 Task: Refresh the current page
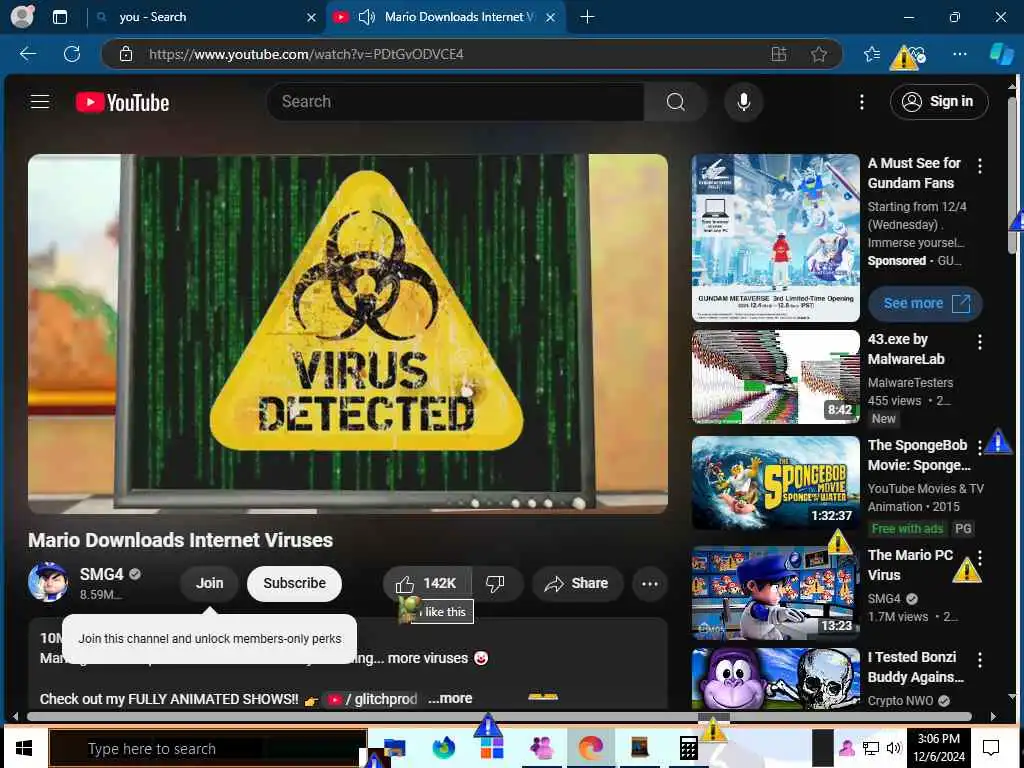tap(72, 54)
